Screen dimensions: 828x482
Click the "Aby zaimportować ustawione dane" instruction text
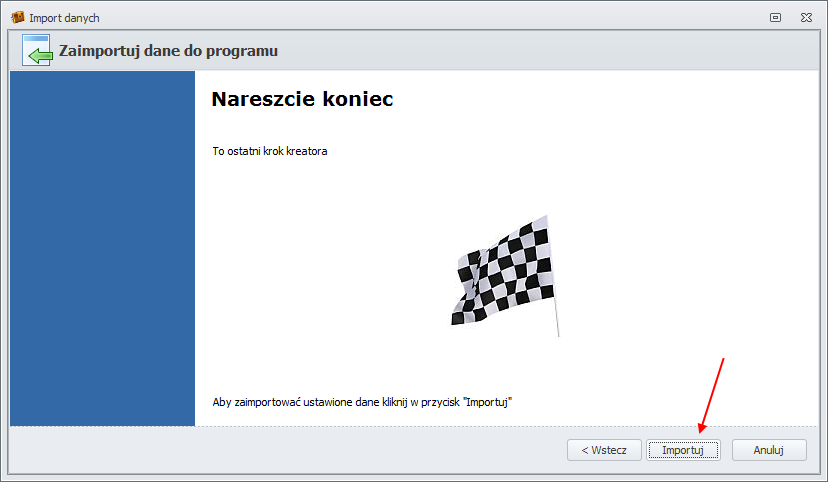pos(362,402)
